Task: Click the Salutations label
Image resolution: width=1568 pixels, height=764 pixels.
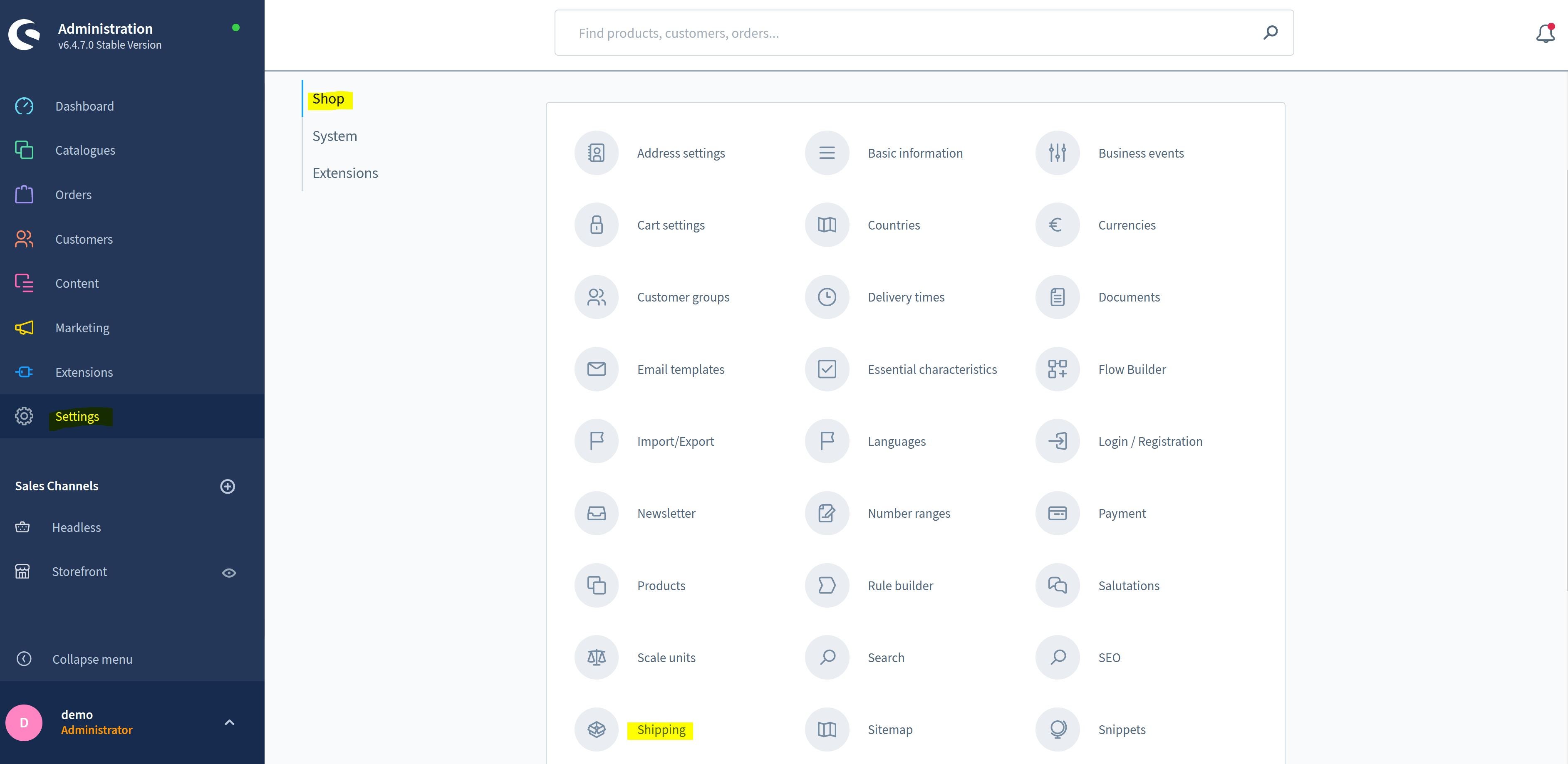Action: [1129, 585]
